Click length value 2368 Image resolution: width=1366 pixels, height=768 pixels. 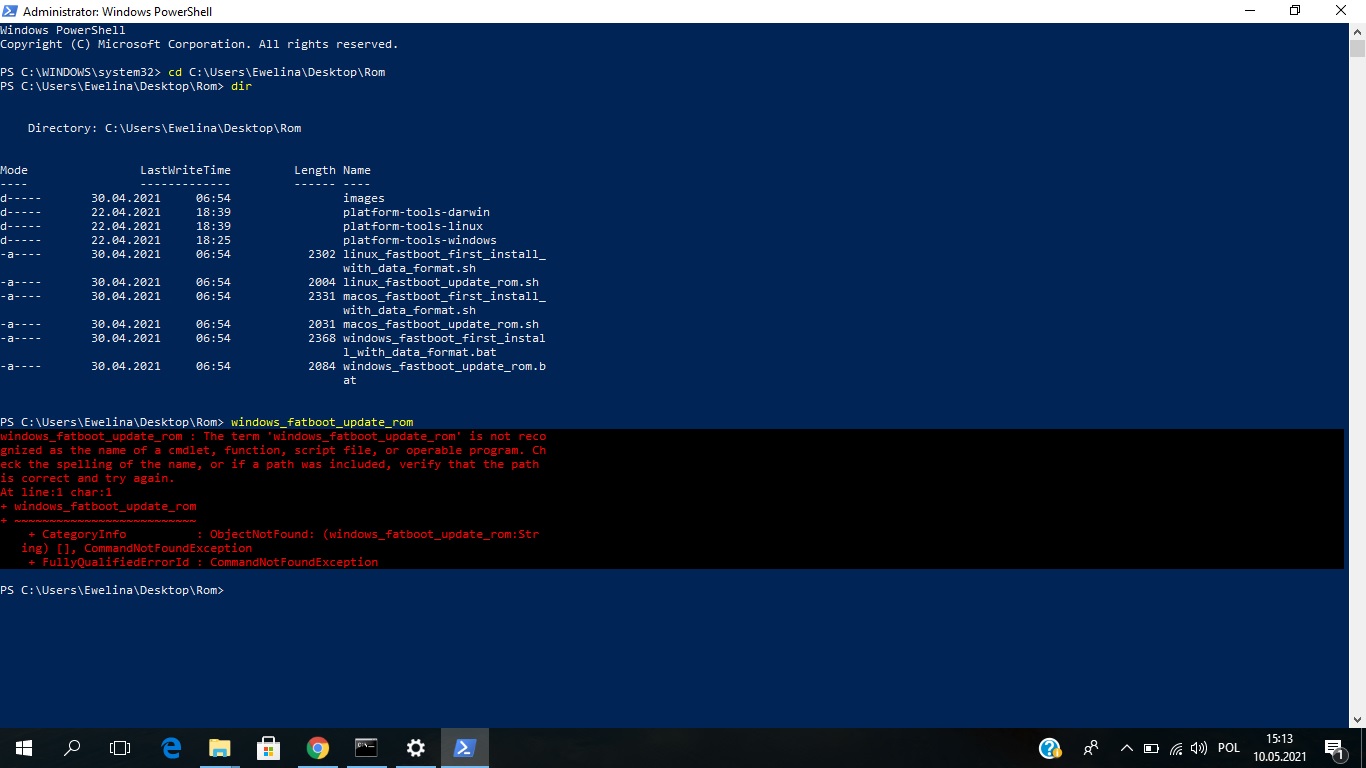pos(322,338)
